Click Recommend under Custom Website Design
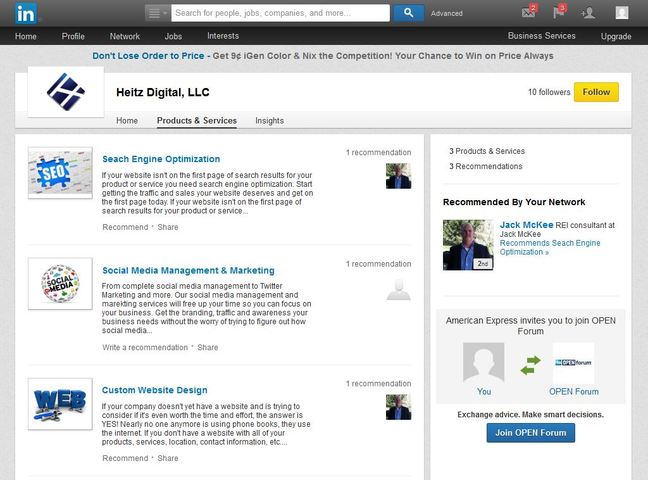This screenshot has height=480, width=648. click(125, 458)
